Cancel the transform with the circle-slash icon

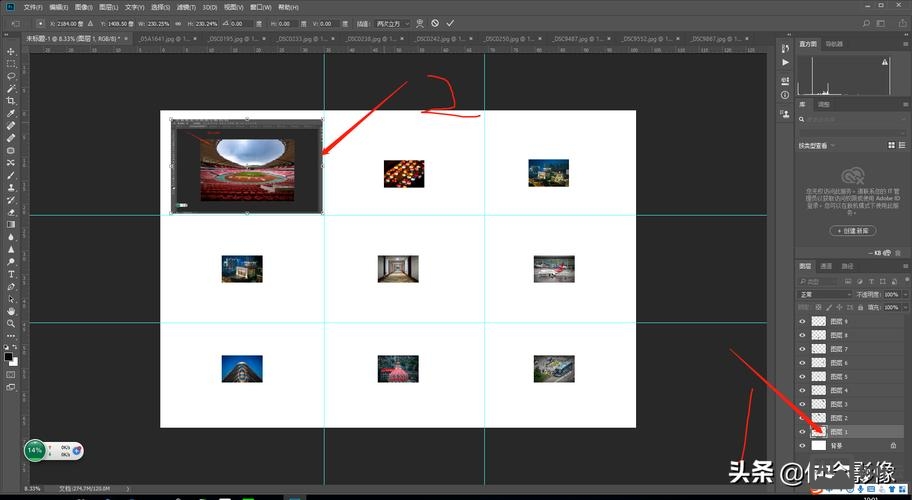(435, 22)
